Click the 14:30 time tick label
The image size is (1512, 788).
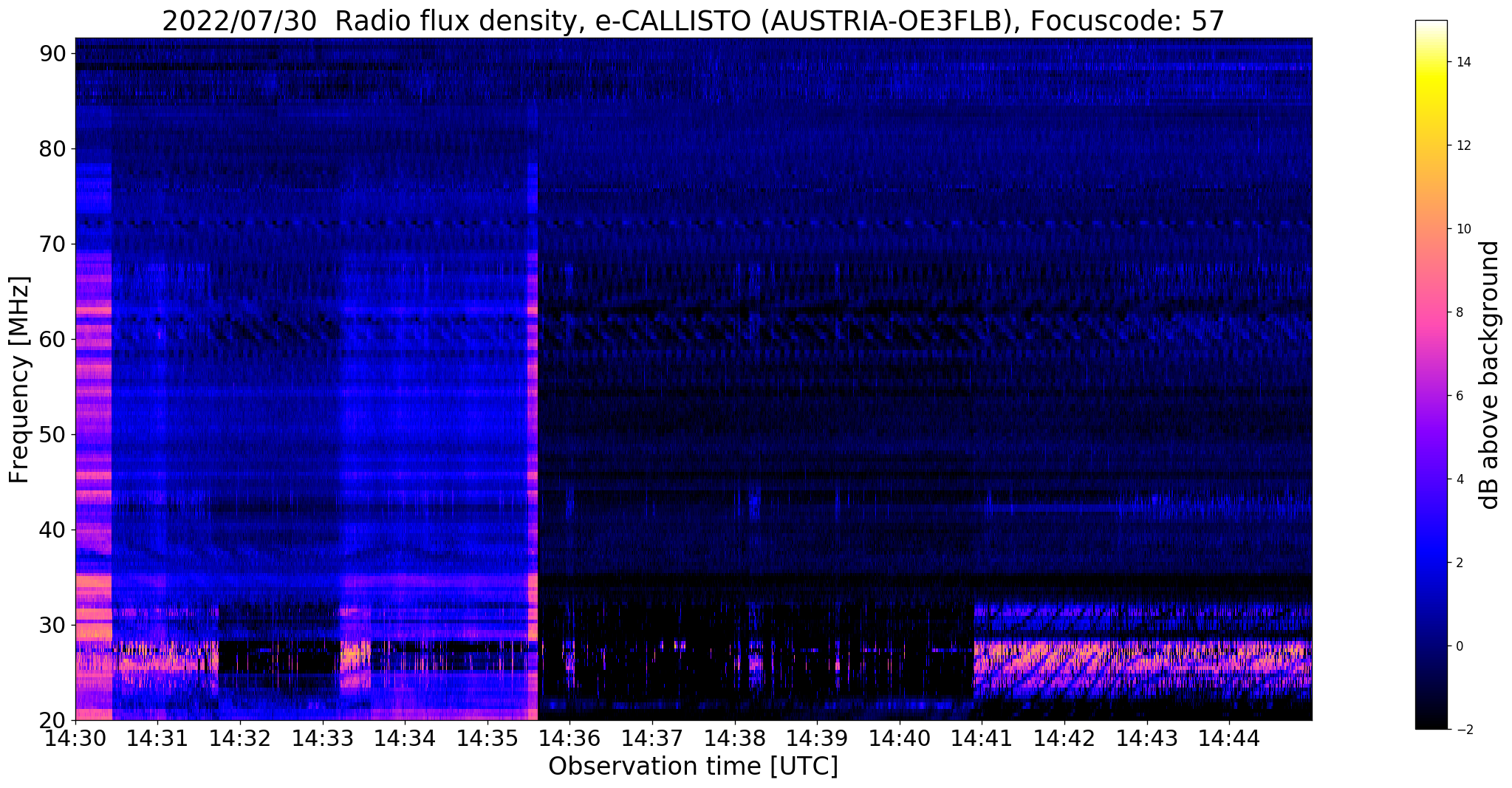(x=75, y=737)
